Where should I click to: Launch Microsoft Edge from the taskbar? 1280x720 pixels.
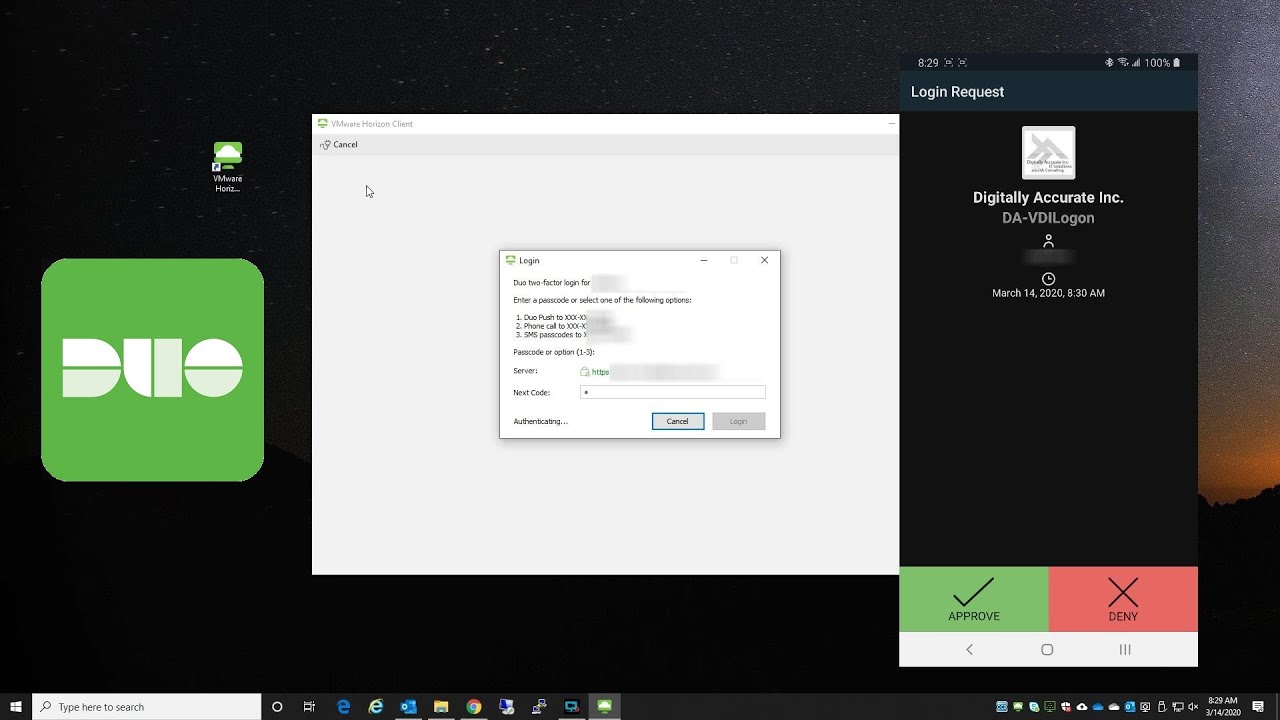343,706
